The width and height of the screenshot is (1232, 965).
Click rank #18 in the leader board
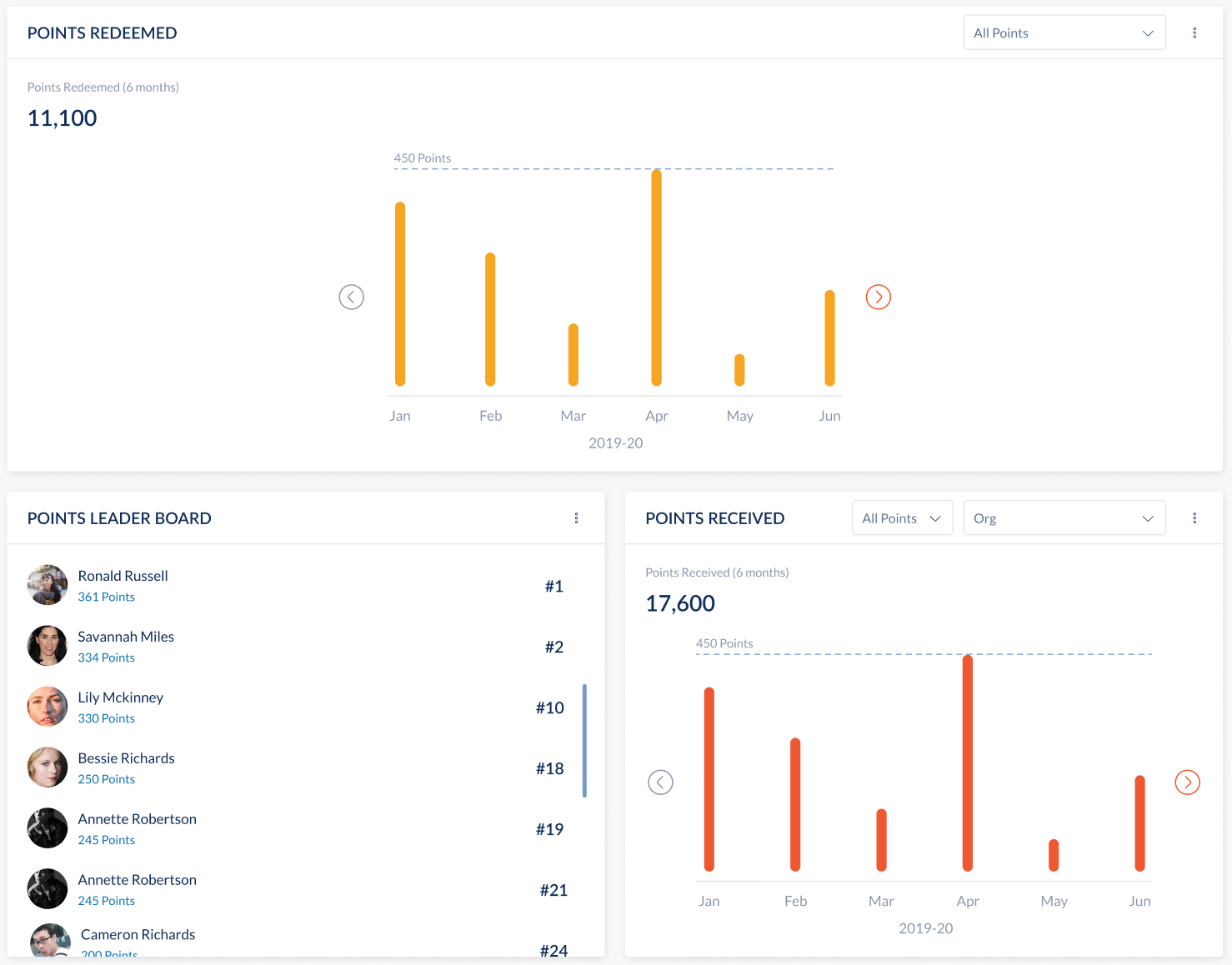550,769
